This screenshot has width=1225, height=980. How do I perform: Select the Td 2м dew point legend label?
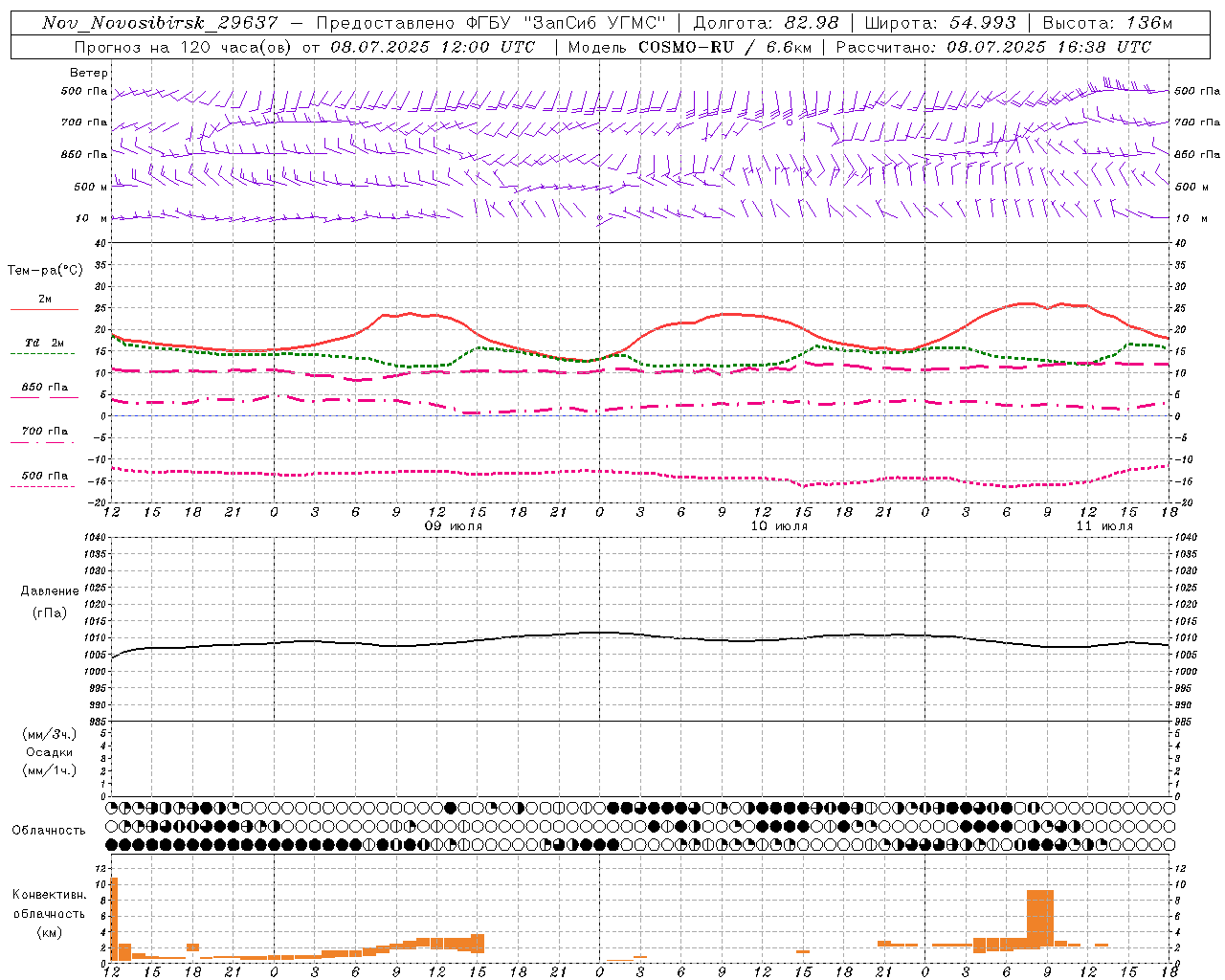(44, 343)
